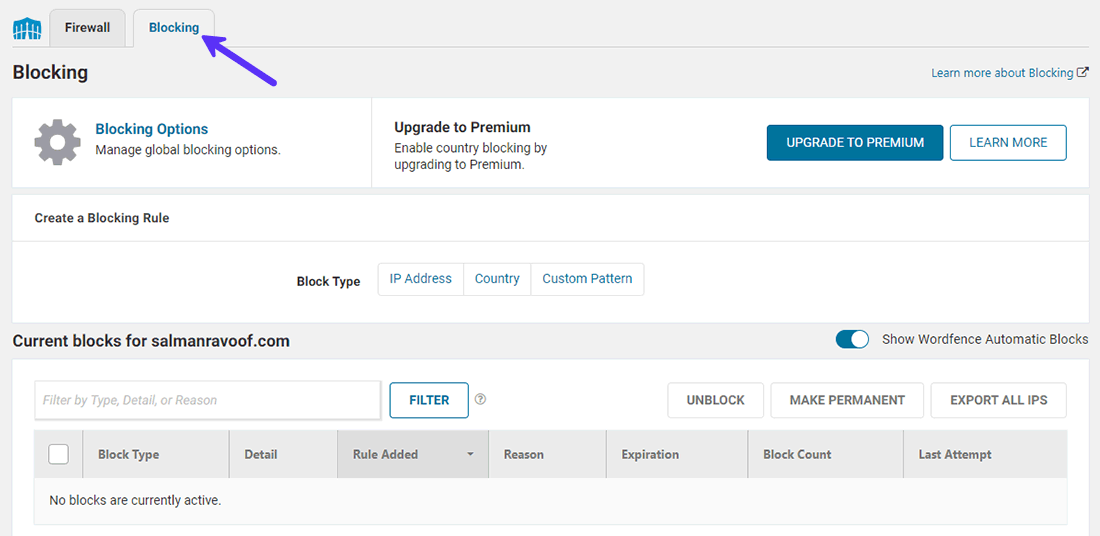The height and width of the screenshot is (536, 1100).
Task: Toggle Show Wordfence Automatic Blocks switch
Action: click(x=852, y=339)
